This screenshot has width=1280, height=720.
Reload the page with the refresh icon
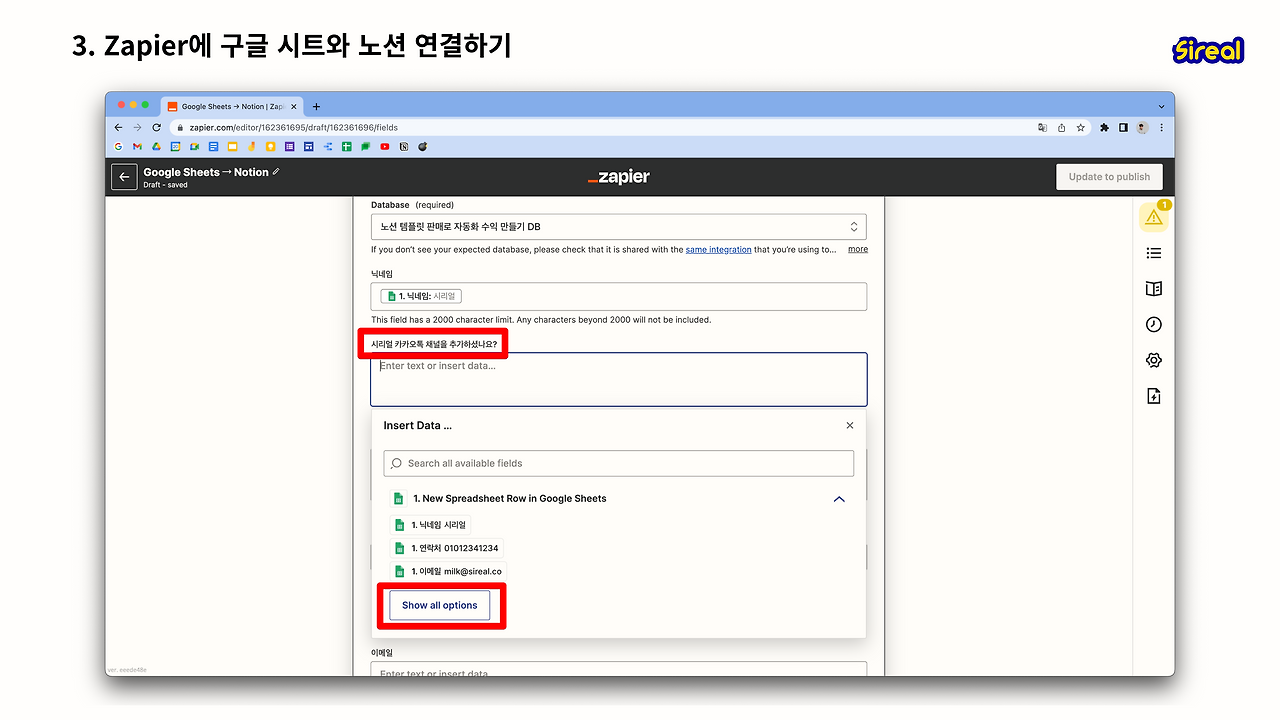click(157, 128)
